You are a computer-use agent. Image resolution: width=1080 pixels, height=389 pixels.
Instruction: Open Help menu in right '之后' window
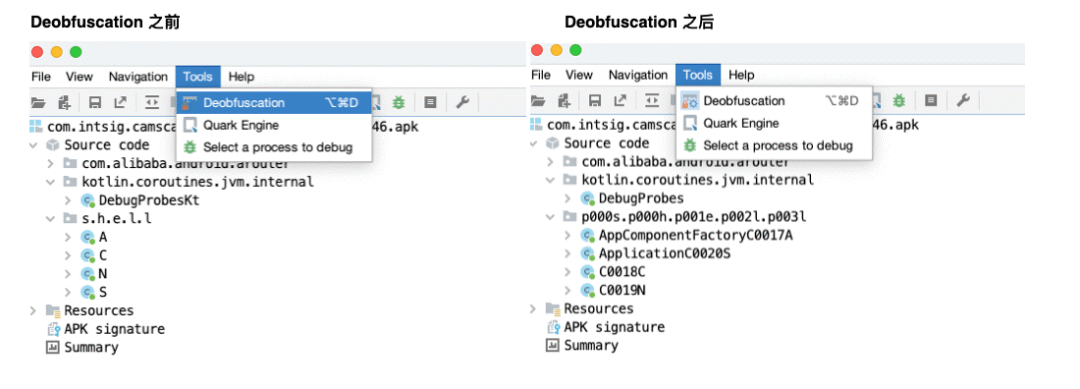741,74
